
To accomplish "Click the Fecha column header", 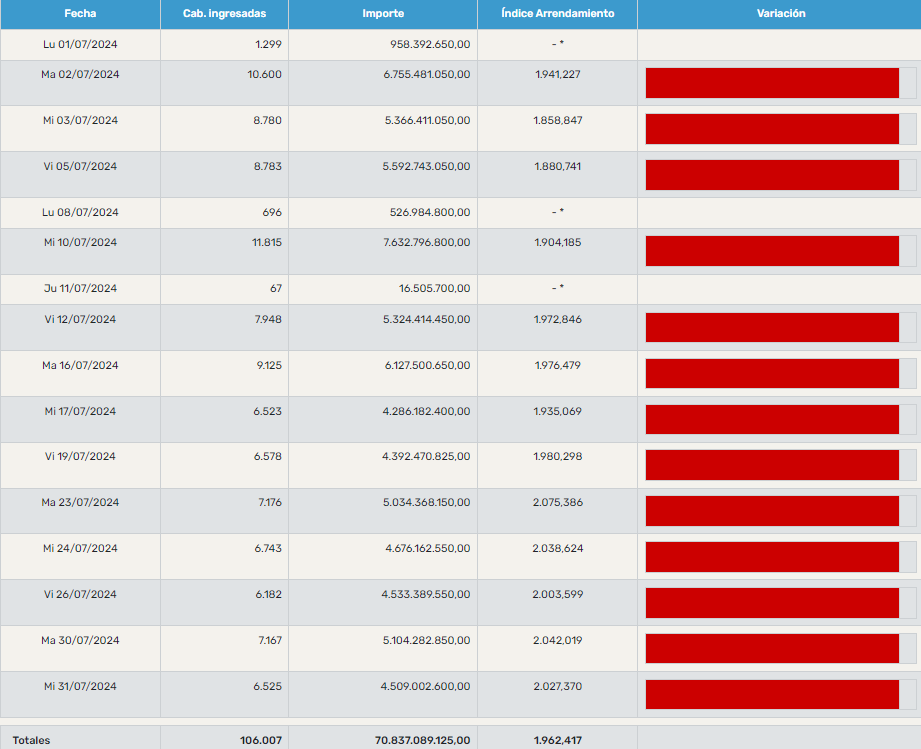I will pyautogui.click(x=80, y=14).
